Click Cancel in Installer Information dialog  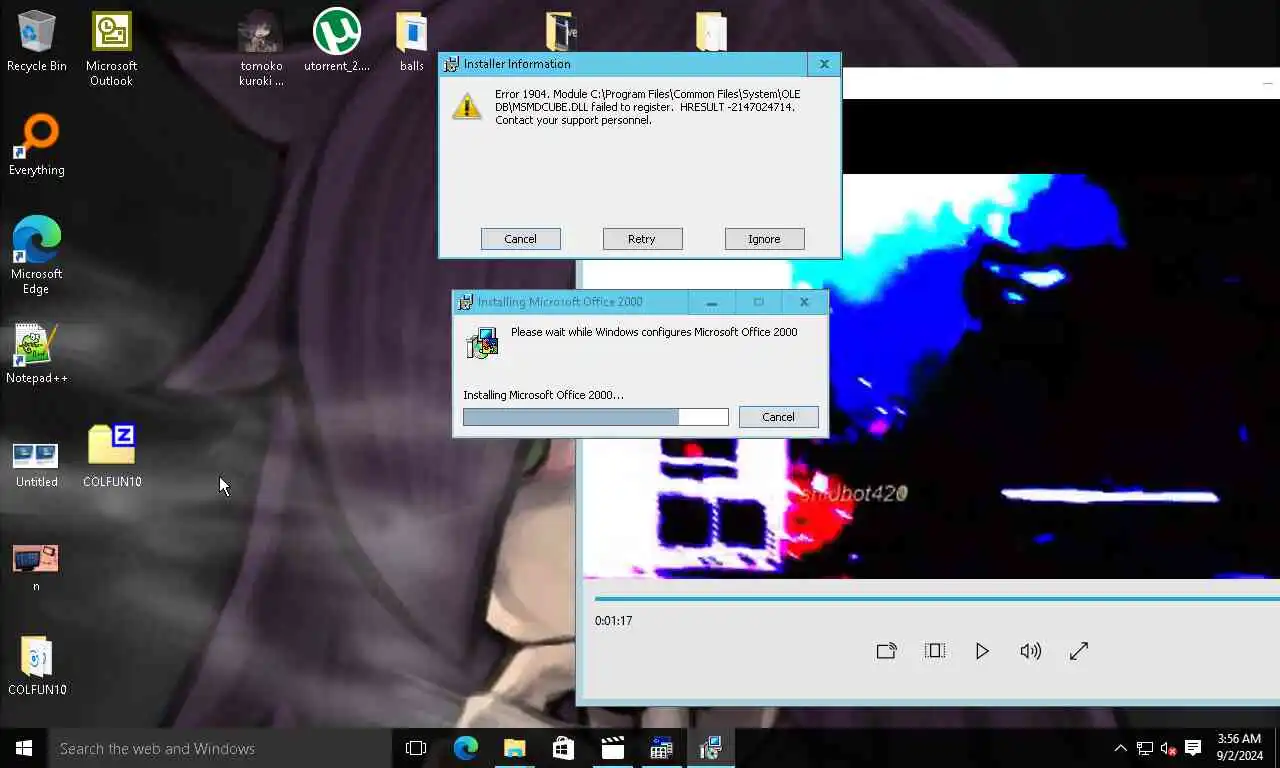pyautogui.click(x=520, y=239)
